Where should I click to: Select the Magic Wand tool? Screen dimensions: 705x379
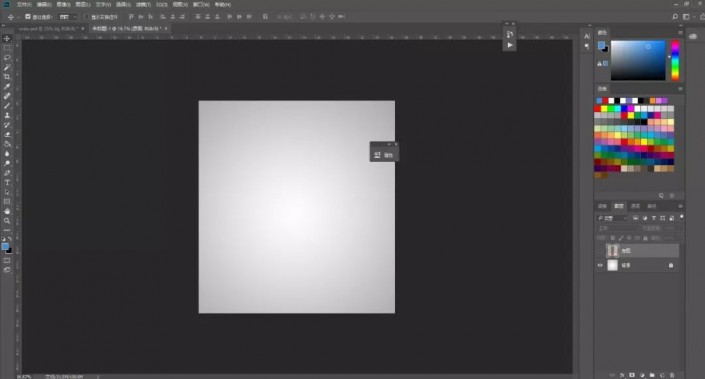[7, 67]
